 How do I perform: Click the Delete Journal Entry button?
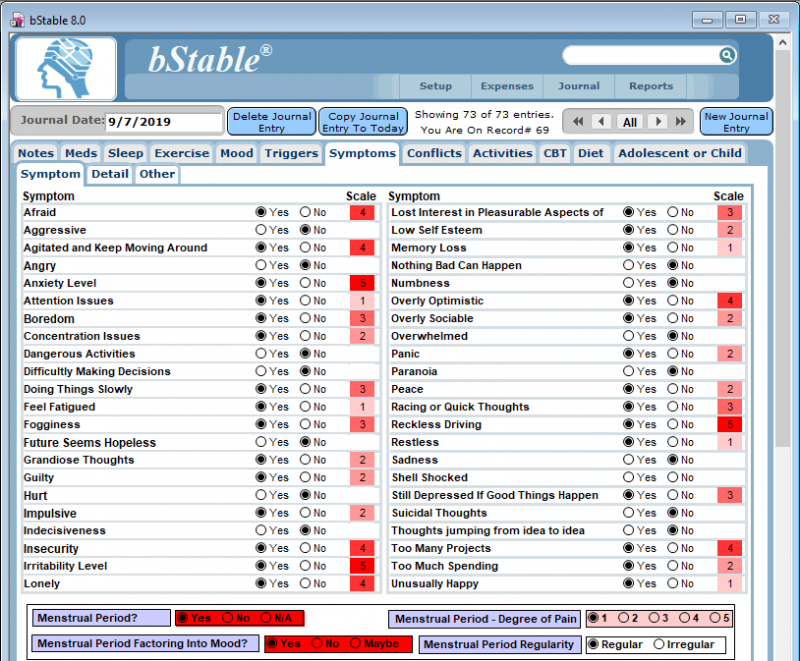click(270, 121)
